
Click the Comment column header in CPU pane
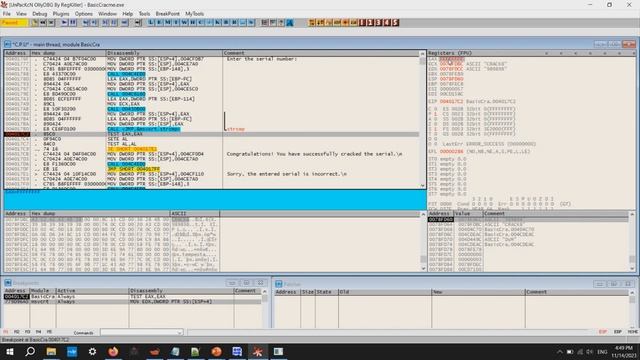tap(321, 53)
